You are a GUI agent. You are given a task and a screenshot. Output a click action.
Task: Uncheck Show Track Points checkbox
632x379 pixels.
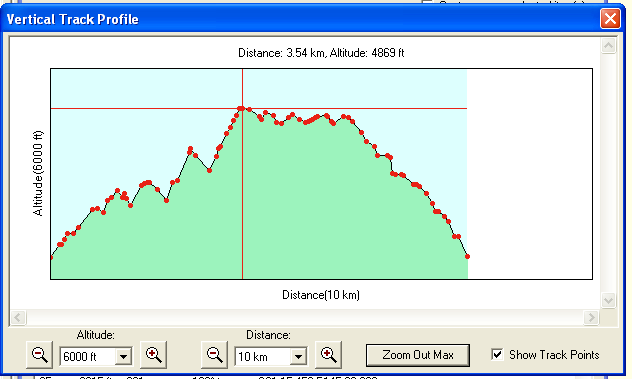pos(497,354)
